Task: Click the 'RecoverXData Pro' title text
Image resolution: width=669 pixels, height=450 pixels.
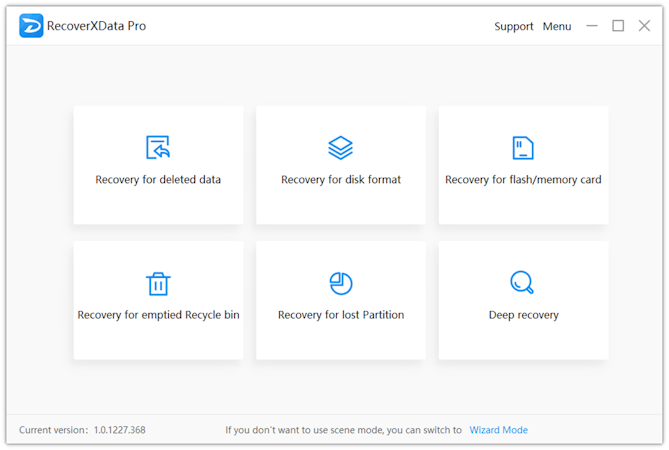Action: (96, 26)
